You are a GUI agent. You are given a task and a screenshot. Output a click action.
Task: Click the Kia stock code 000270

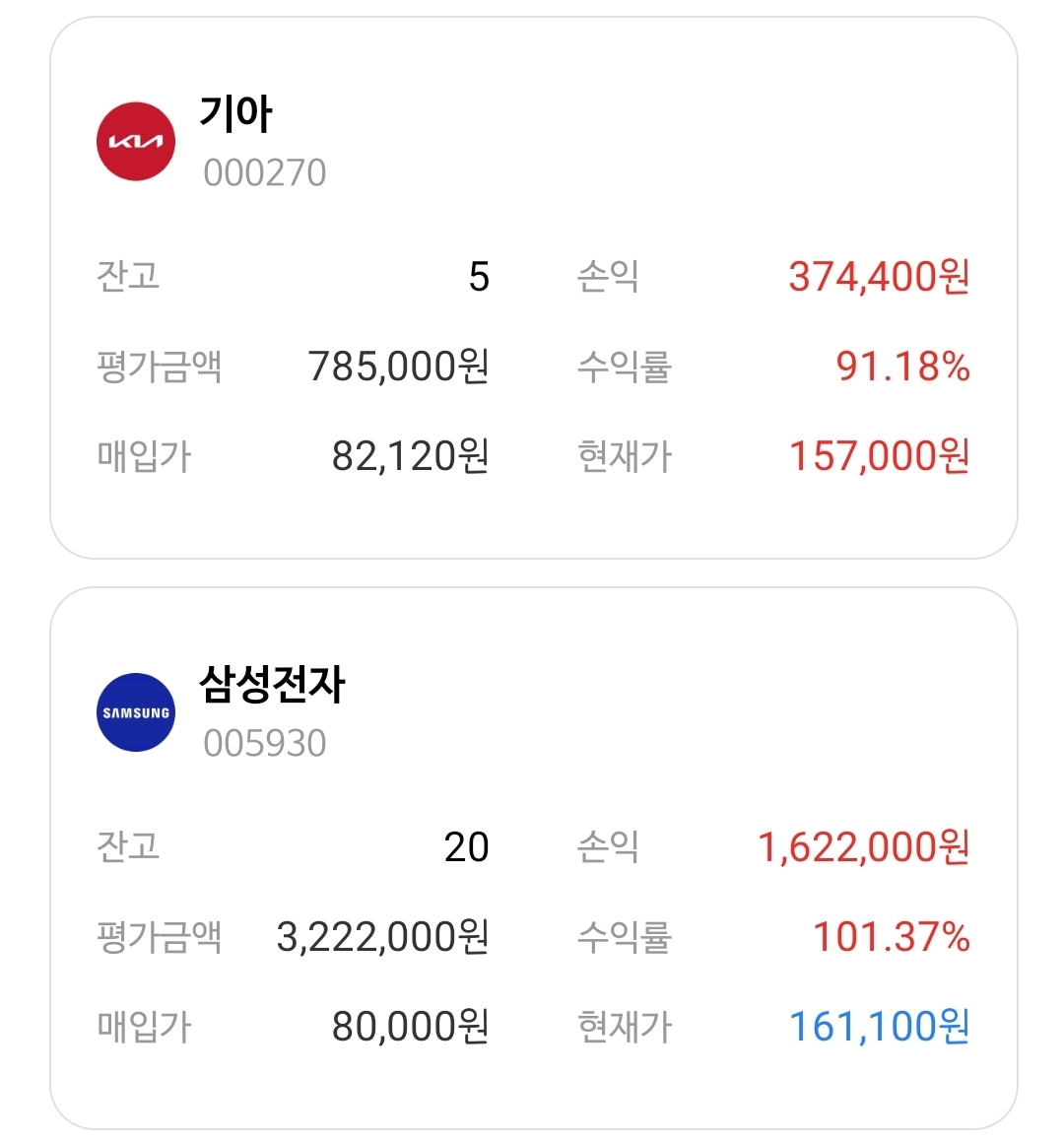click(x=264, y=172)
